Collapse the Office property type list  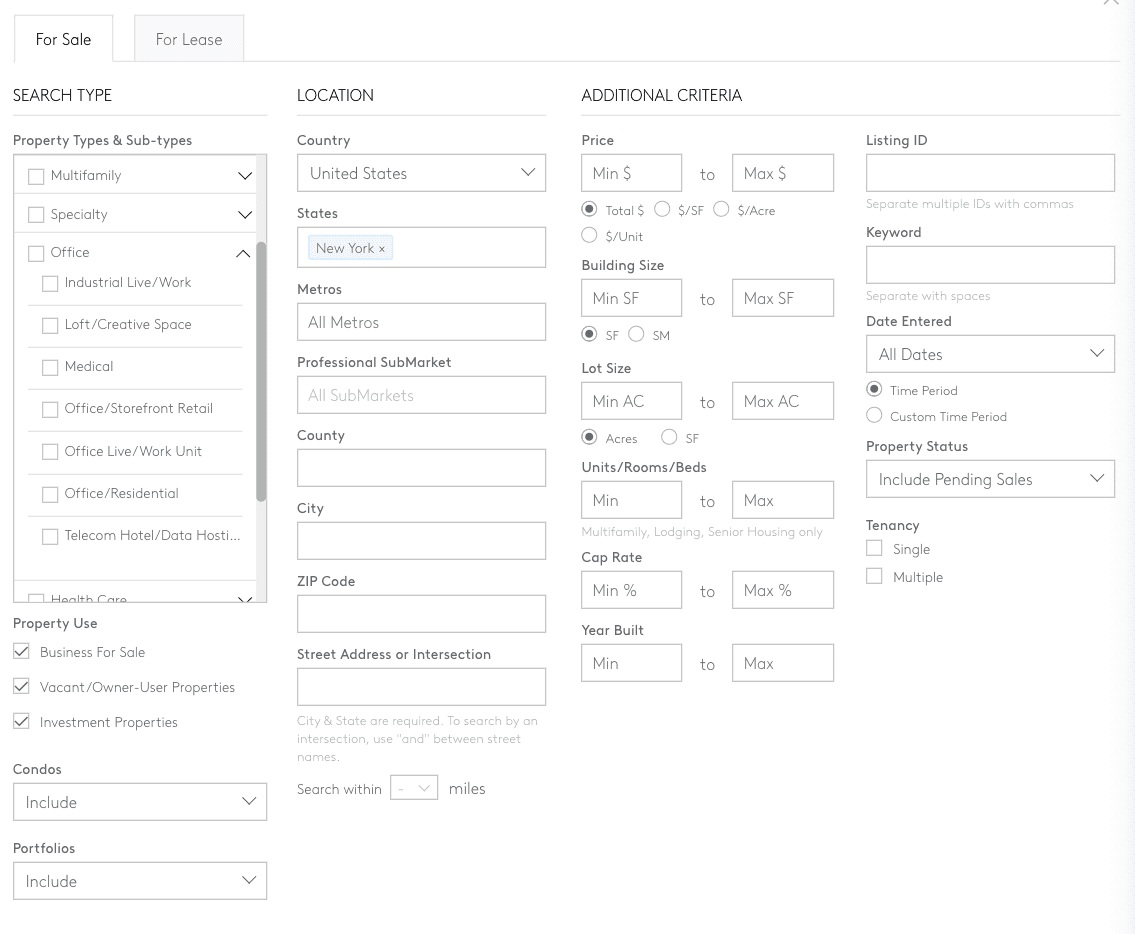coord(243,254)
